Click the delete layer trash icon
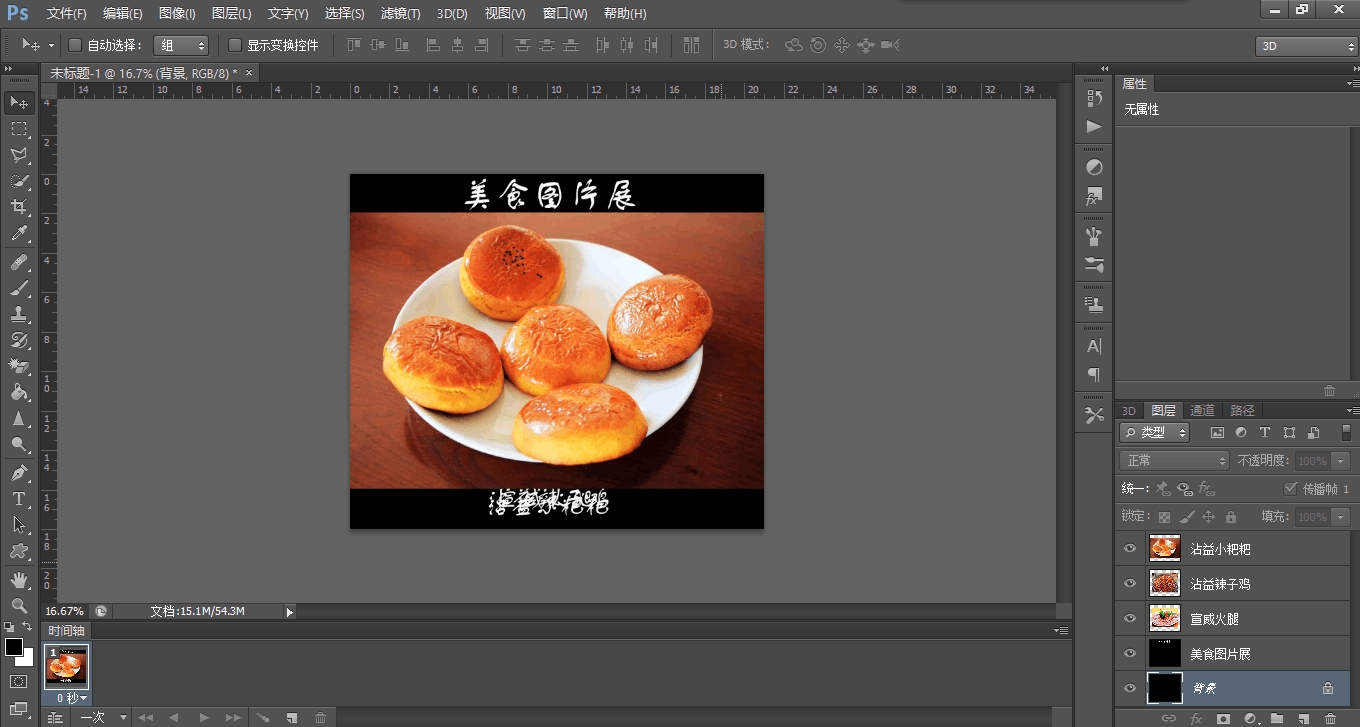 pos(1330,720)
